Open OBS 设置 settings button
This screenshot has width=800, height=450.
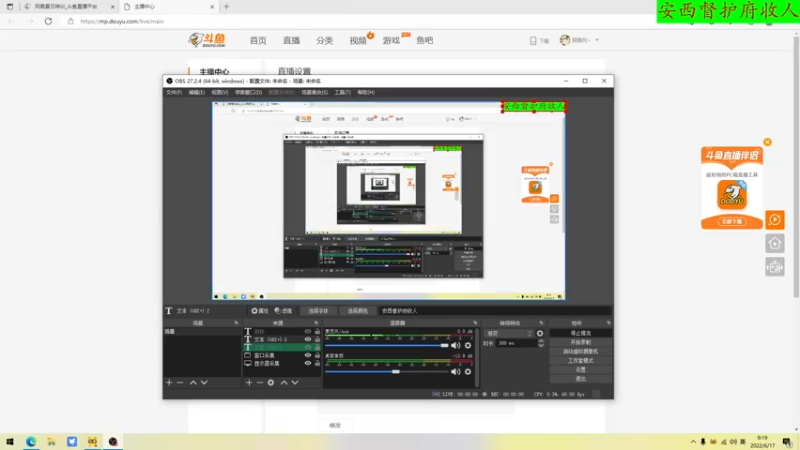pos(581,370)
